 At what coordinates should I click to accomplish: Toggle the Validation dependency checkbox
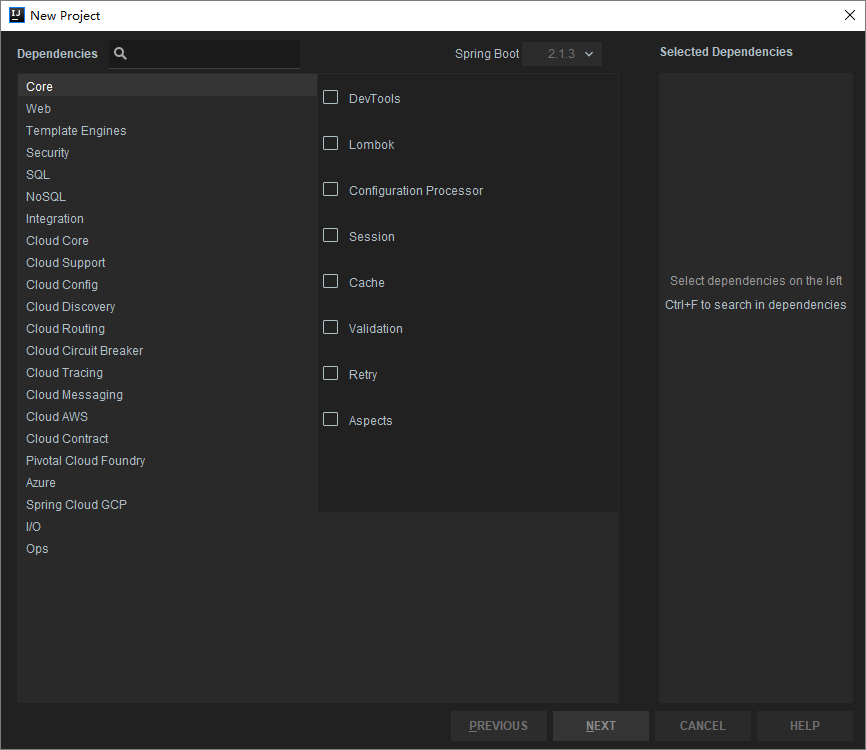pyautogui.click(x=330, y=328)
